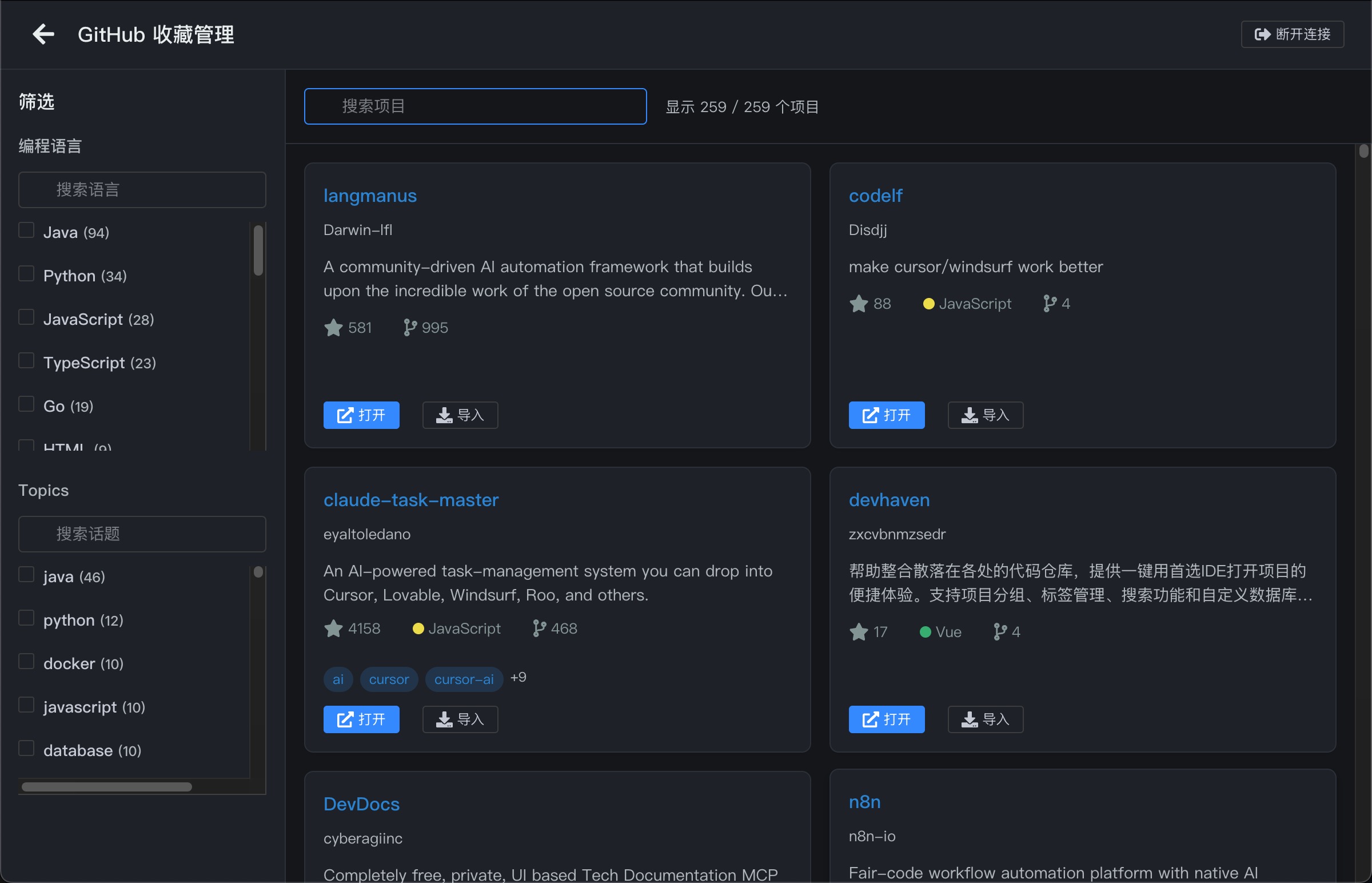Open the devhaven repository link
This screenshot has width=1372, height=883.
889,500
